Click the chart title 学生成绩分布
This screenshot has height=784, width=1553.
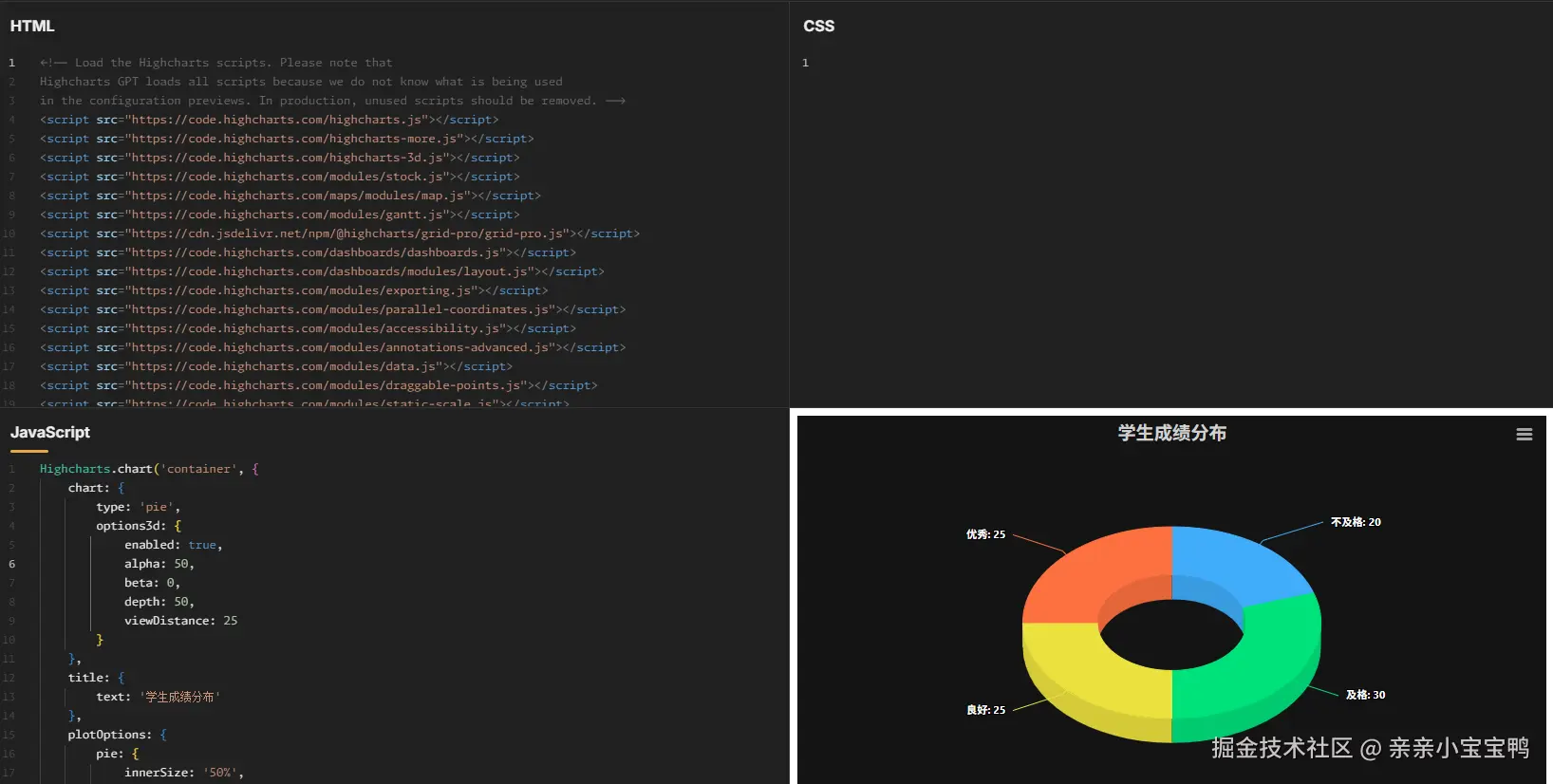(1171, 433)
